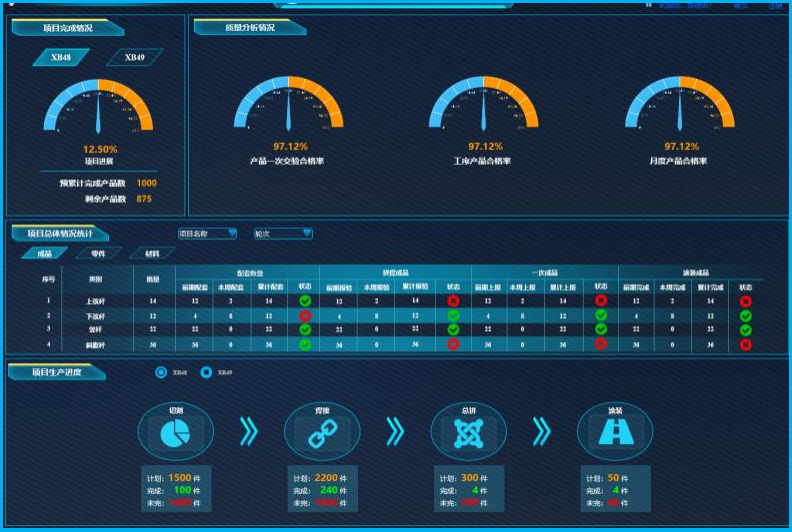The width and height of the screenshot is (792, 532).
Task: Click 切割 completed value 100
Action: click(182, 490)
